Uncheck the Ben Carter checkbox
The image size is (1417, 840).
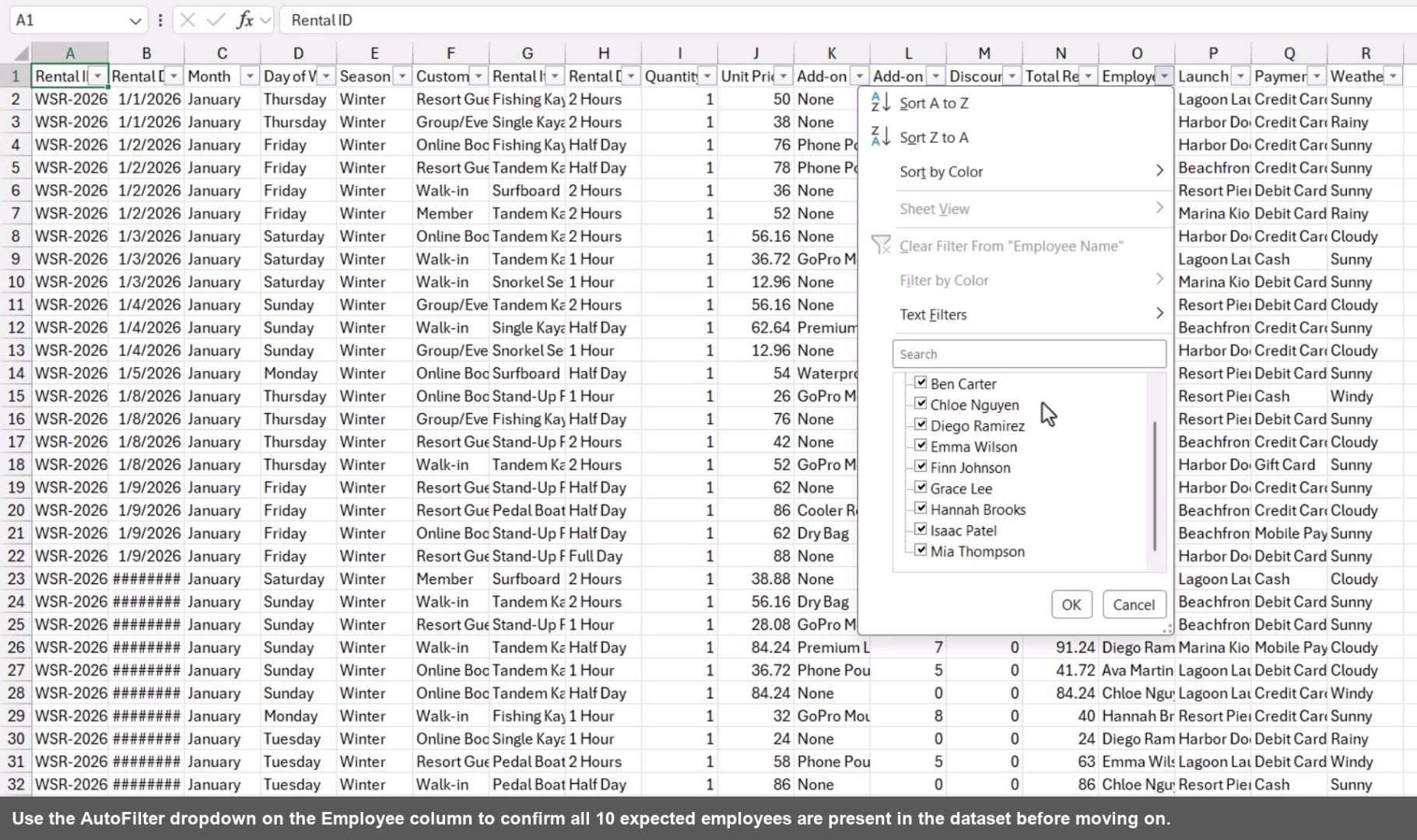tap(921, 383)
